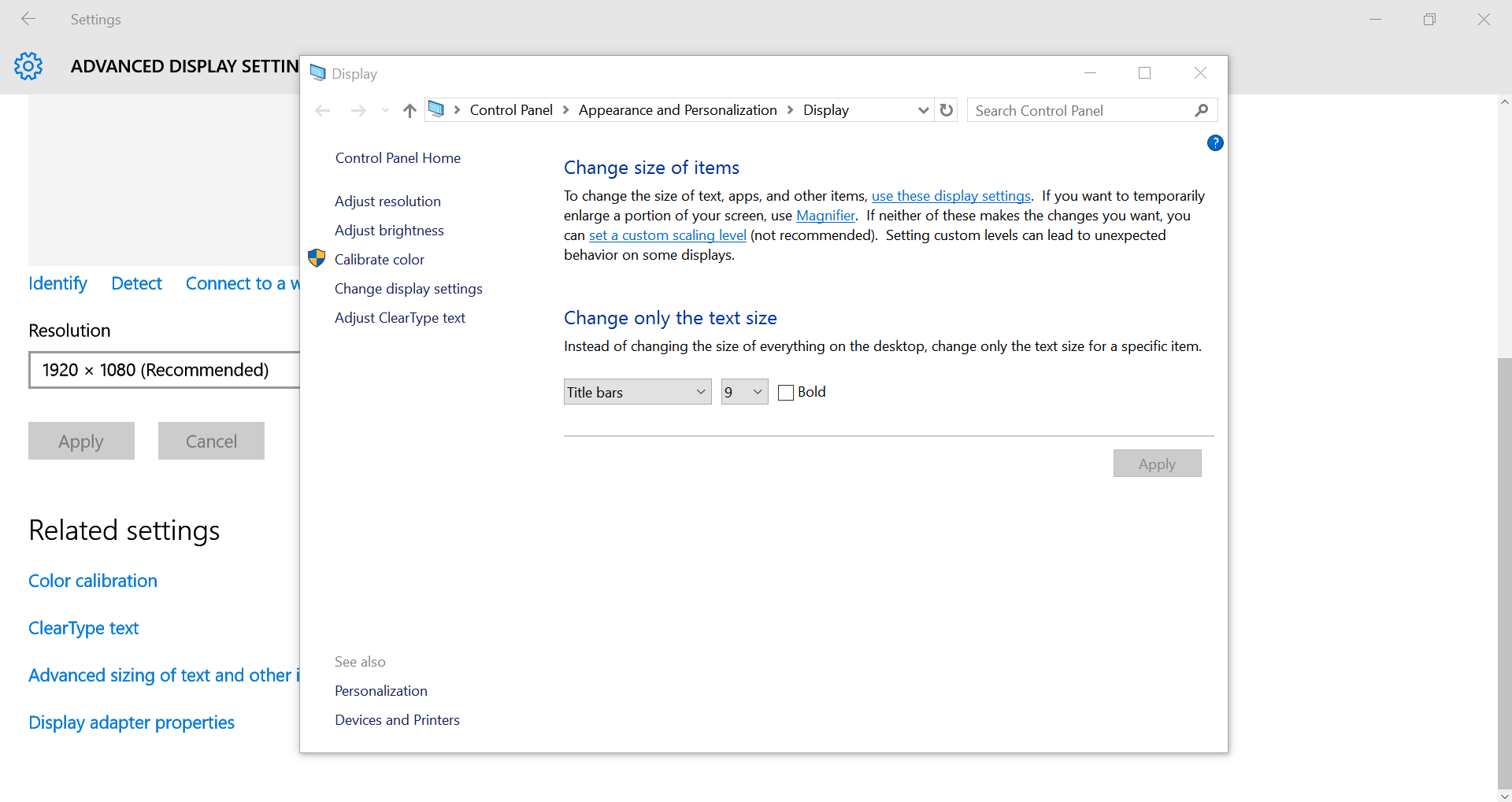Open recent locations dropdown arrow

385,111
